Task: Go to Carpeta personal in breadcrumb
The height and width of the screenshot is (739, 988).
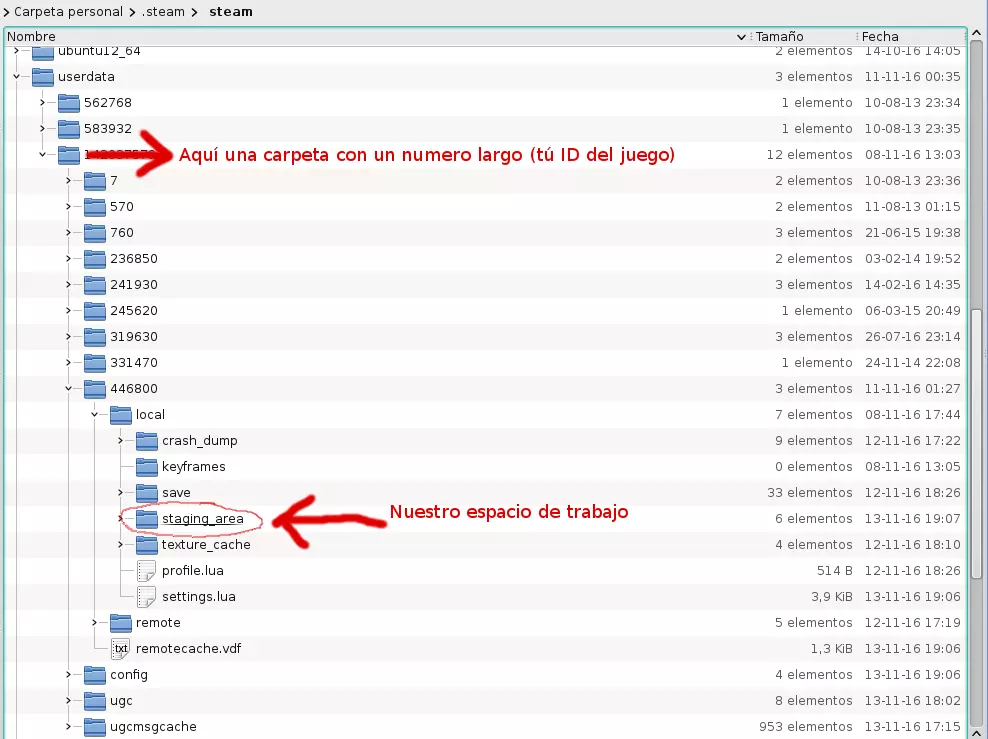Action: coord(68,11)
